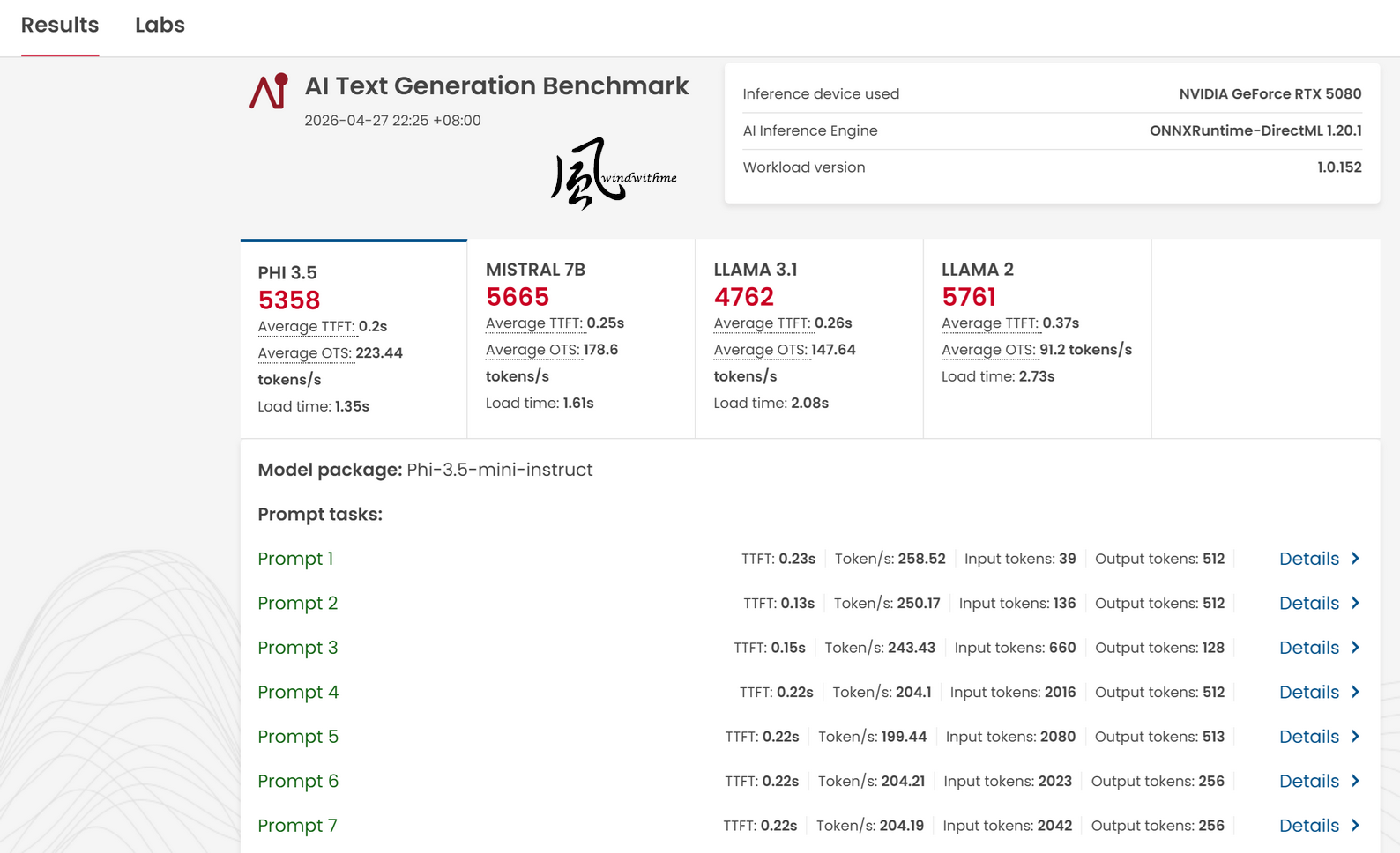Image resolution: width=1400 pixels, height=853 pixels.
Task: Click Prompt 7 Token/s value 204.19
Action: pos(901,826)
